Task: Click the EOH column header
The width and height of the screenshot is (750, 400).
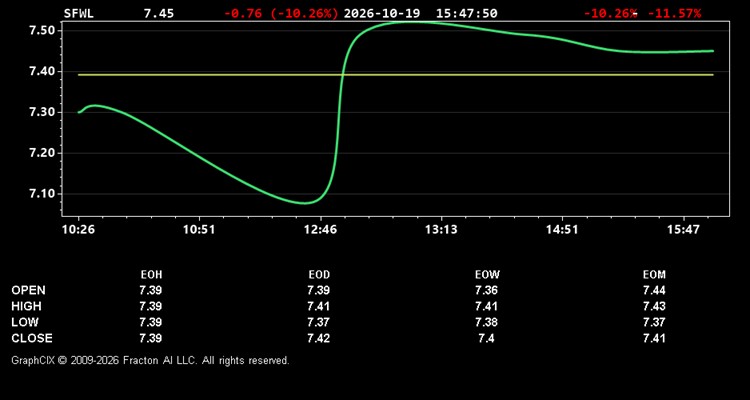Action: (151, 275)
